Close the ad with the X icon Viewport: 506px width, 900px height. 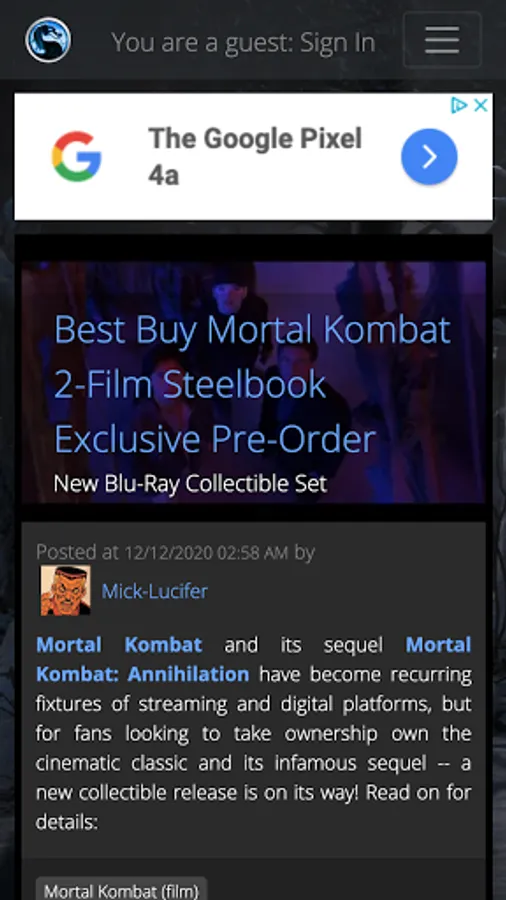[x=481, y=105]
